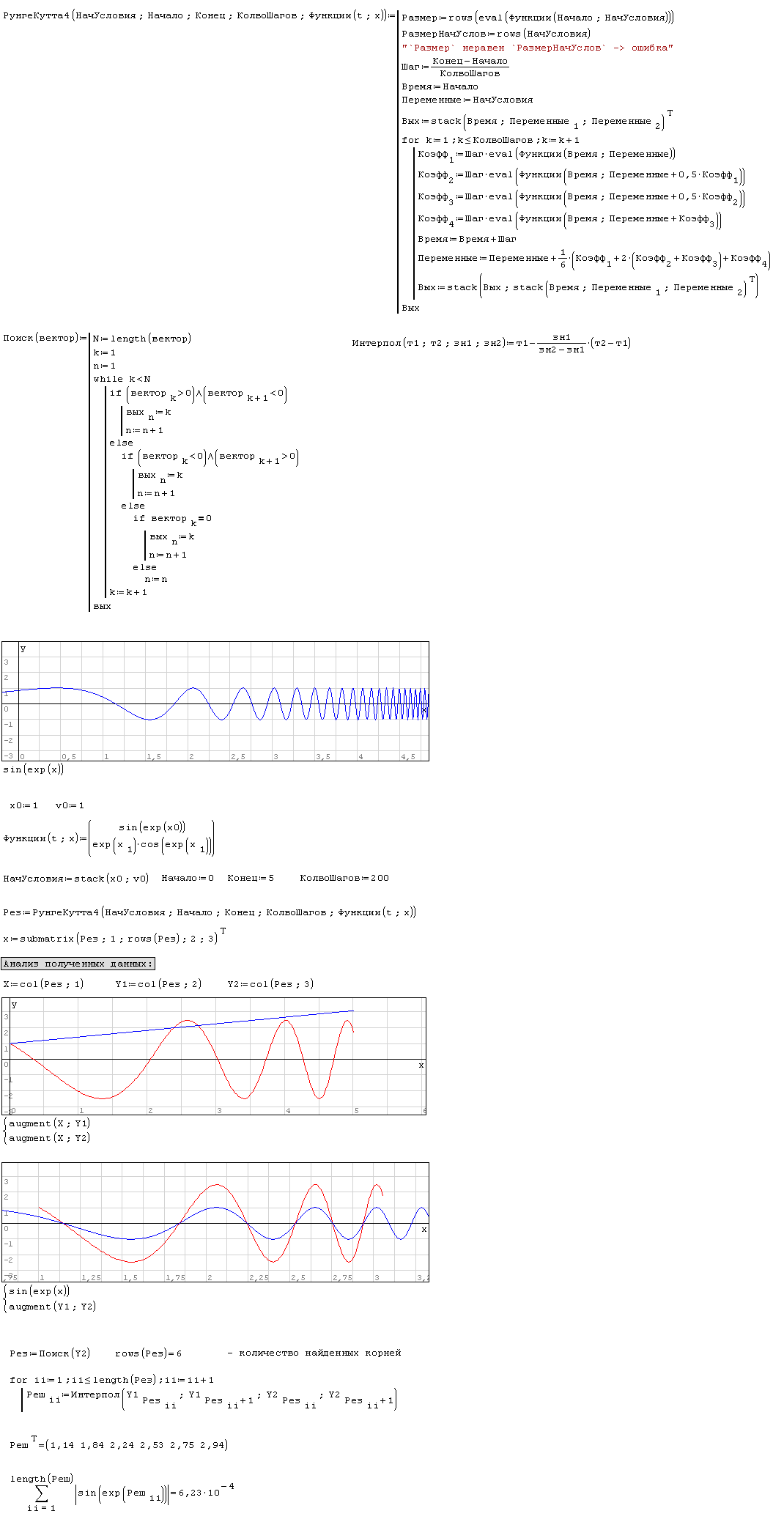This screenshot has width=784, height=1522.
Task: Select the 'Анализ полученных данных:' text region
Action: click(78, 964)
